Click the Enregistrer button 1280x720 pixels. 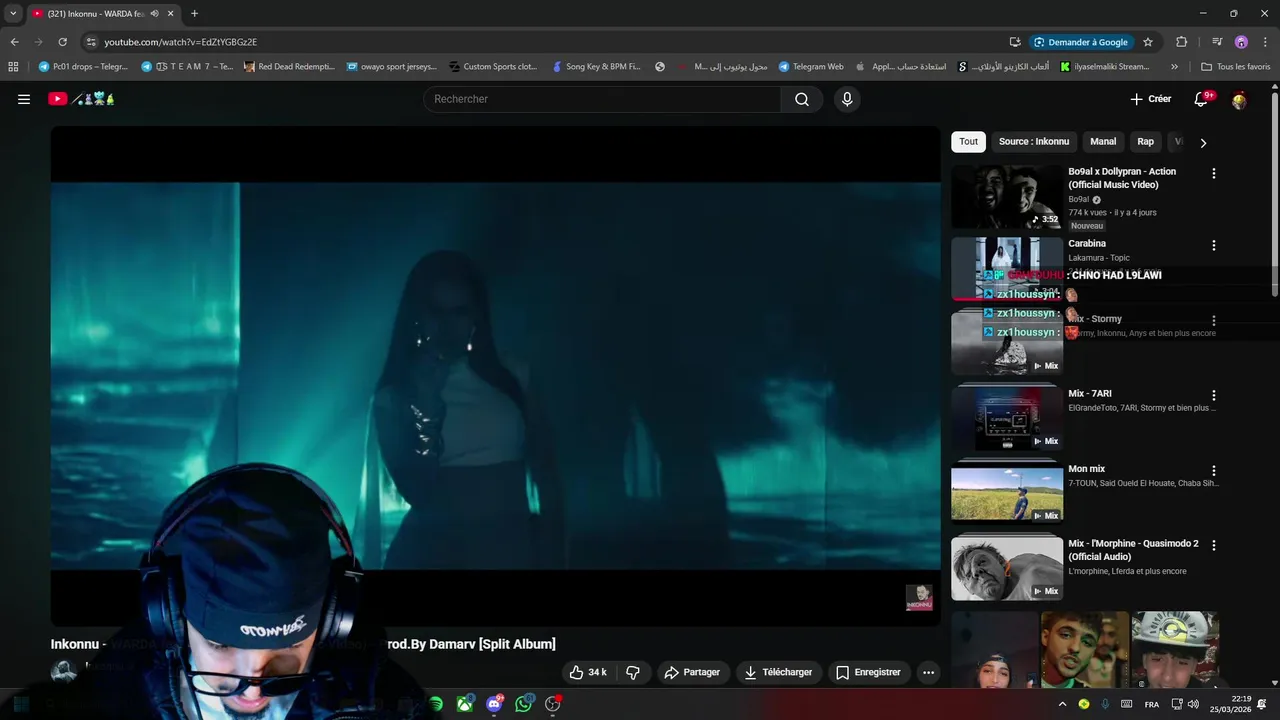868,672
